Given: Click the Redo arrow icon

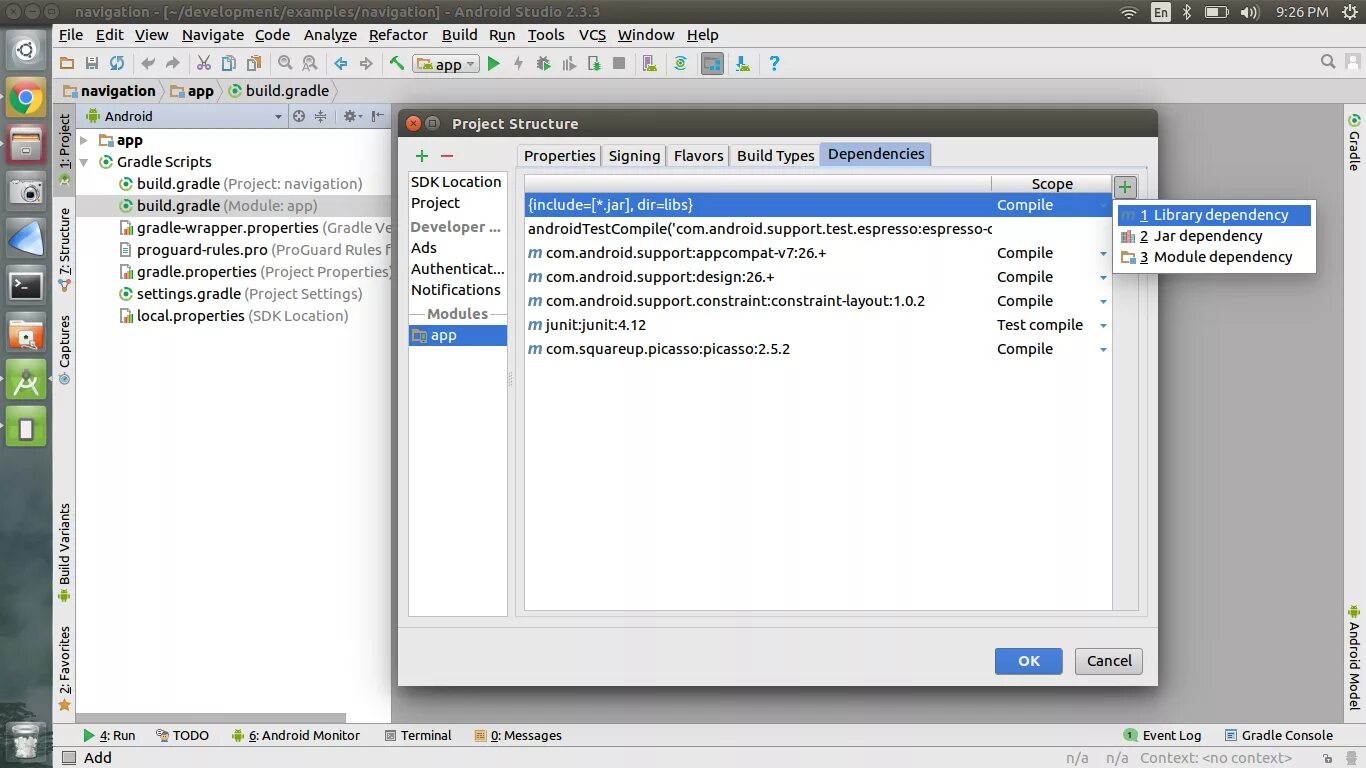Looking at the screenshot, I should tap(172, 63).
